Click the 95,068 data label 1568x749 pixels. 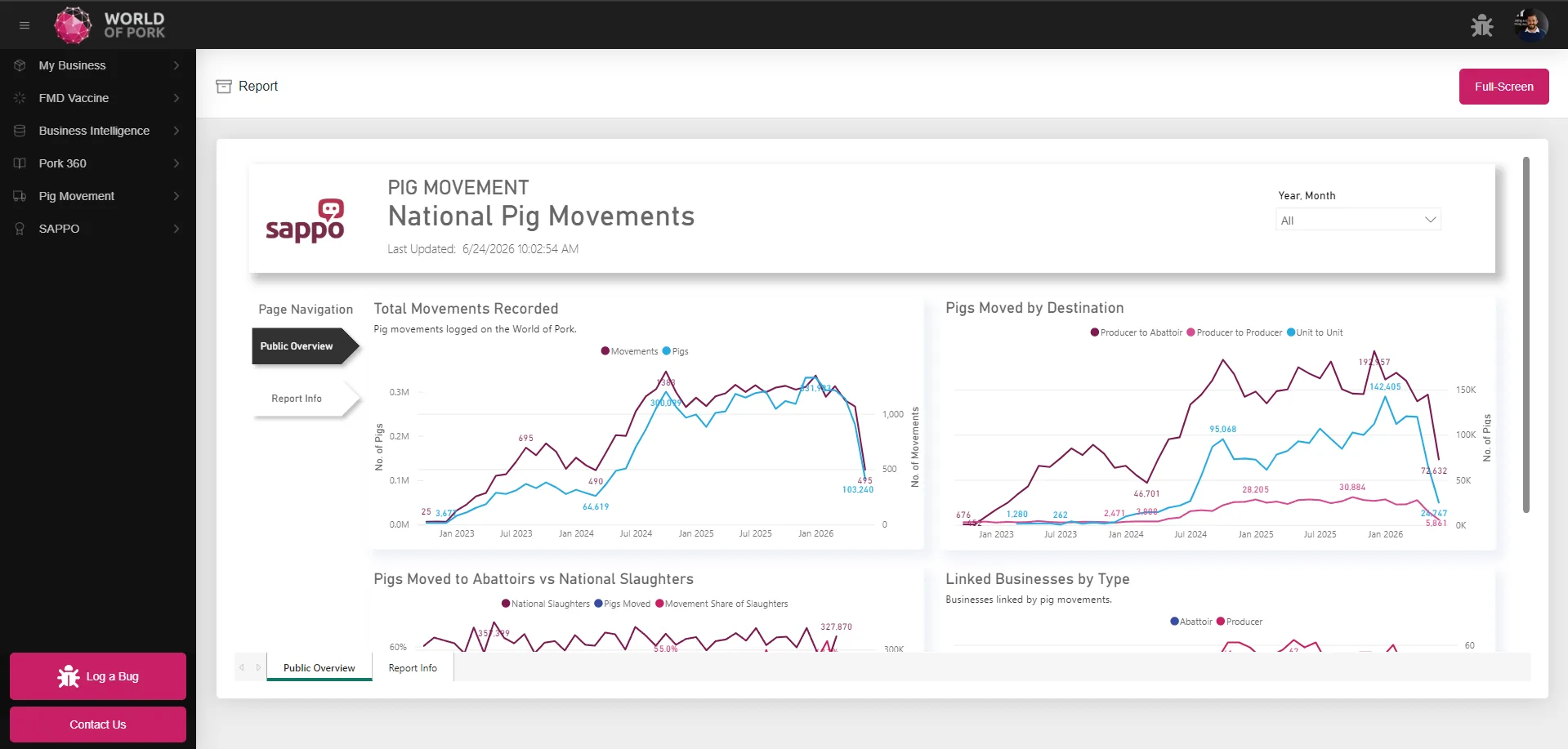click(1223, 430)
